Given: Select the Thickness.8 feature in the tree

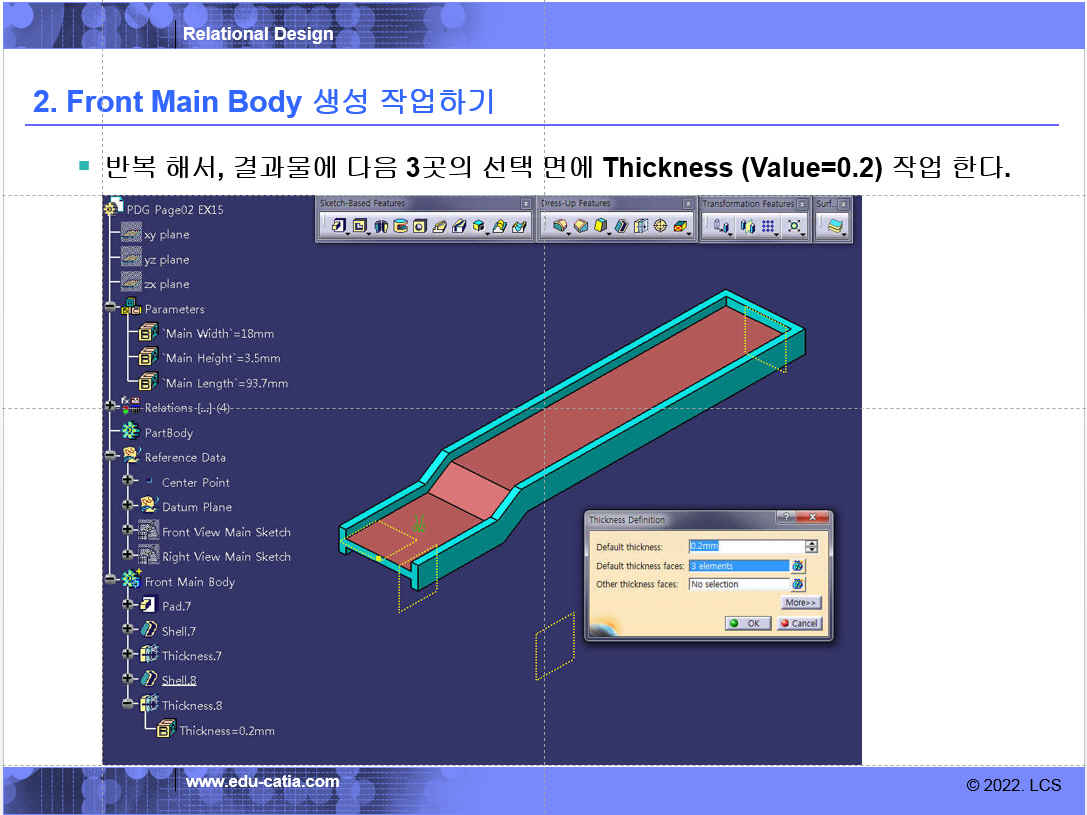Looking at the screenshot, I should tap(191, 705).
